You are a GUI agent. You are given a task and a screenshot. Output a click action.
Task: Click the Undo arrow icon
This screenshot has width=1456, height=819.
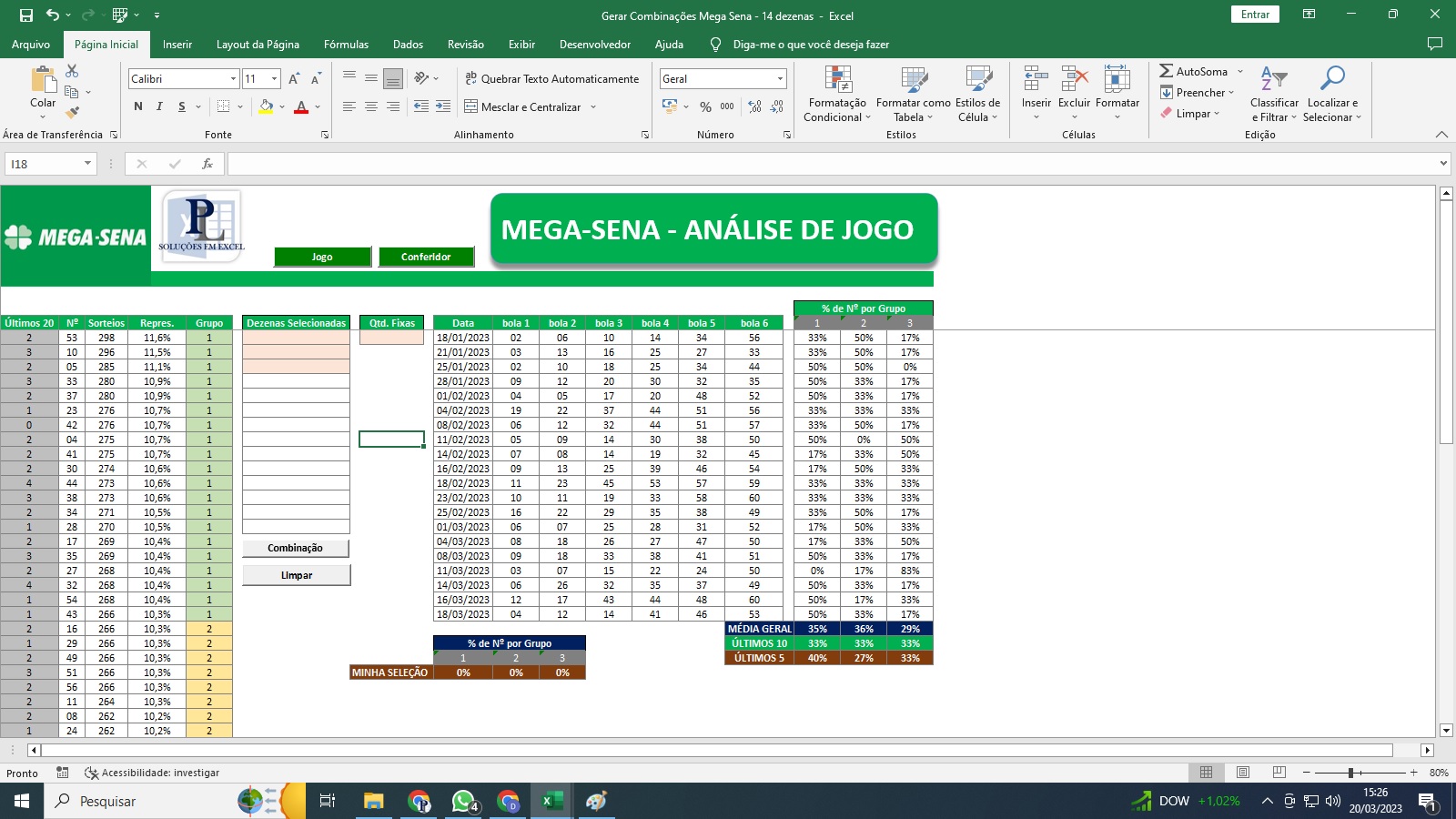pyautogui.click(x=53, y=15)
